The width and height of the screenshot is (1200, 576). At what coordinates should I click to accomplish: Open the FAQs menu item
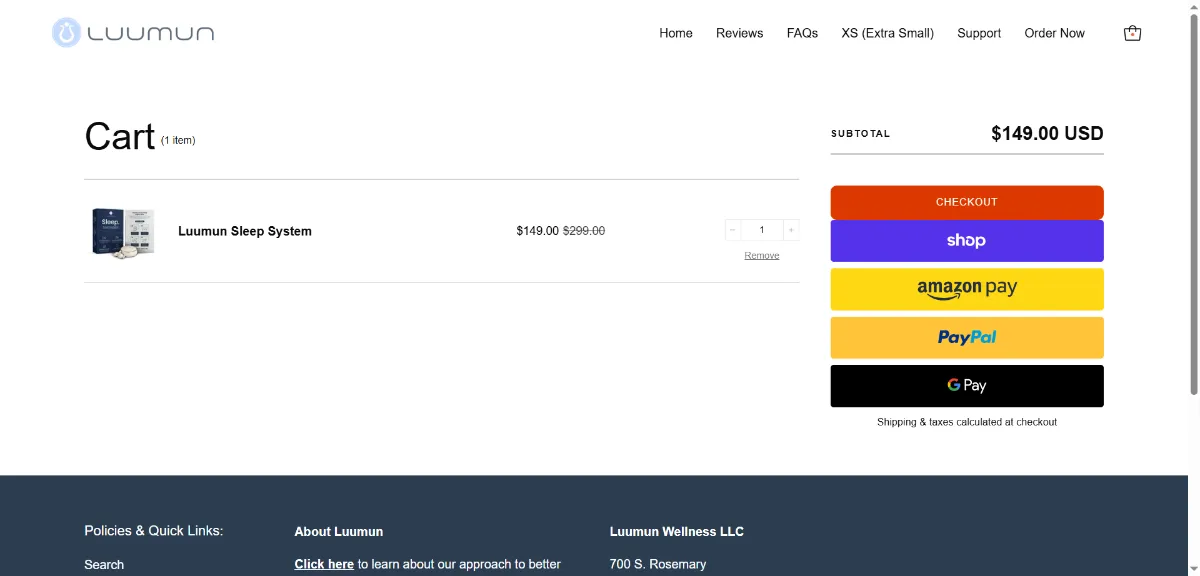click(x=802, y=33)
